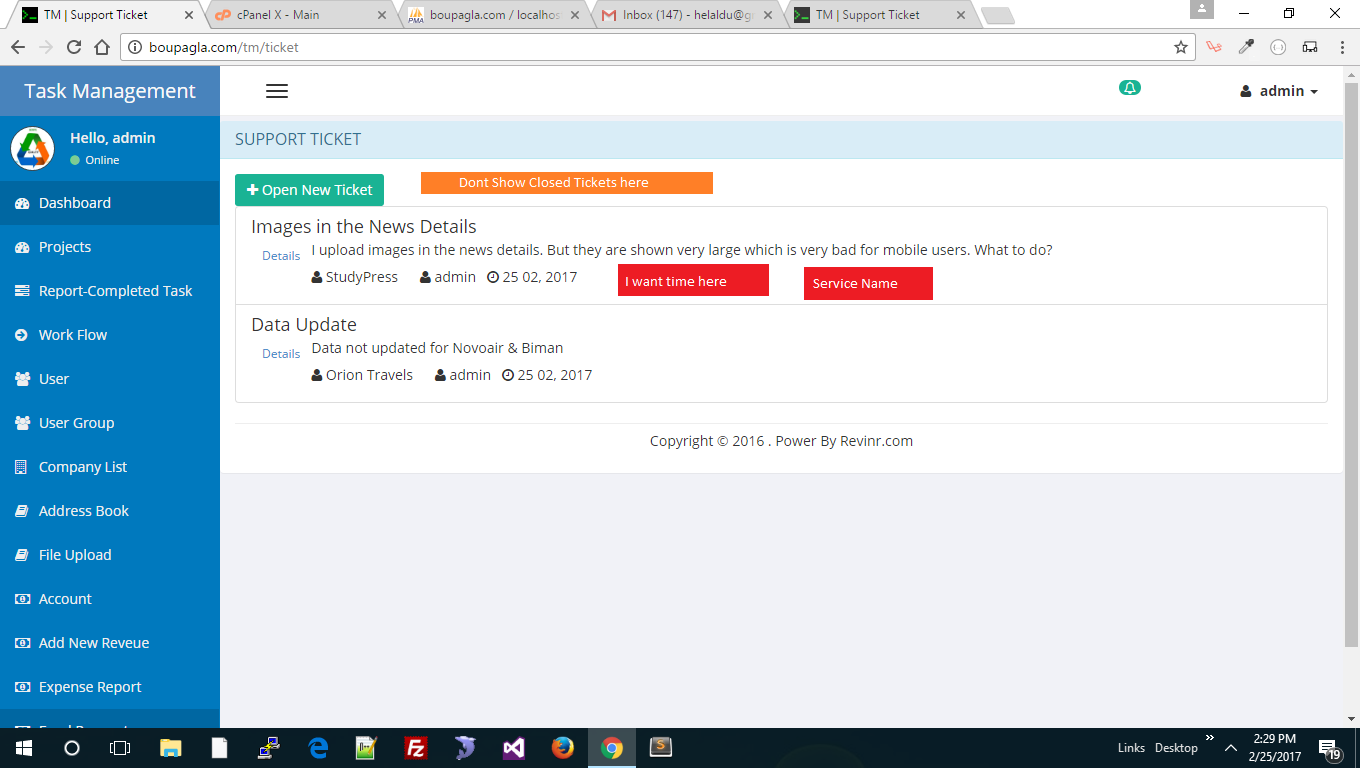Image resolution: width=1360 pixels, height=768 pixels.
Task: Click the Address Book icon
Action: pyautogui.click(x=22, y=511)
